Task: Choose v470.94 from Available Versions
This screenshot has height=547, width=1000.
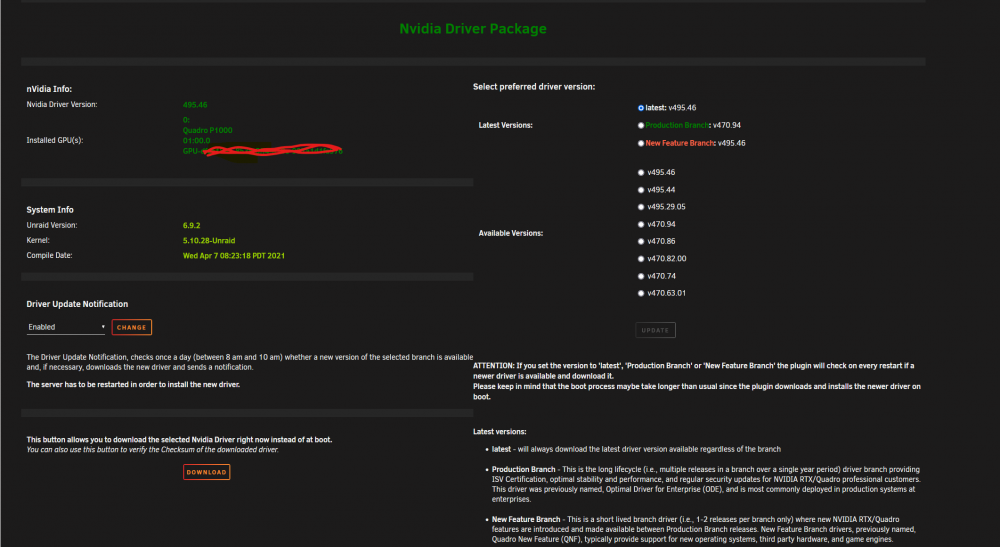Action: (641, 224)
